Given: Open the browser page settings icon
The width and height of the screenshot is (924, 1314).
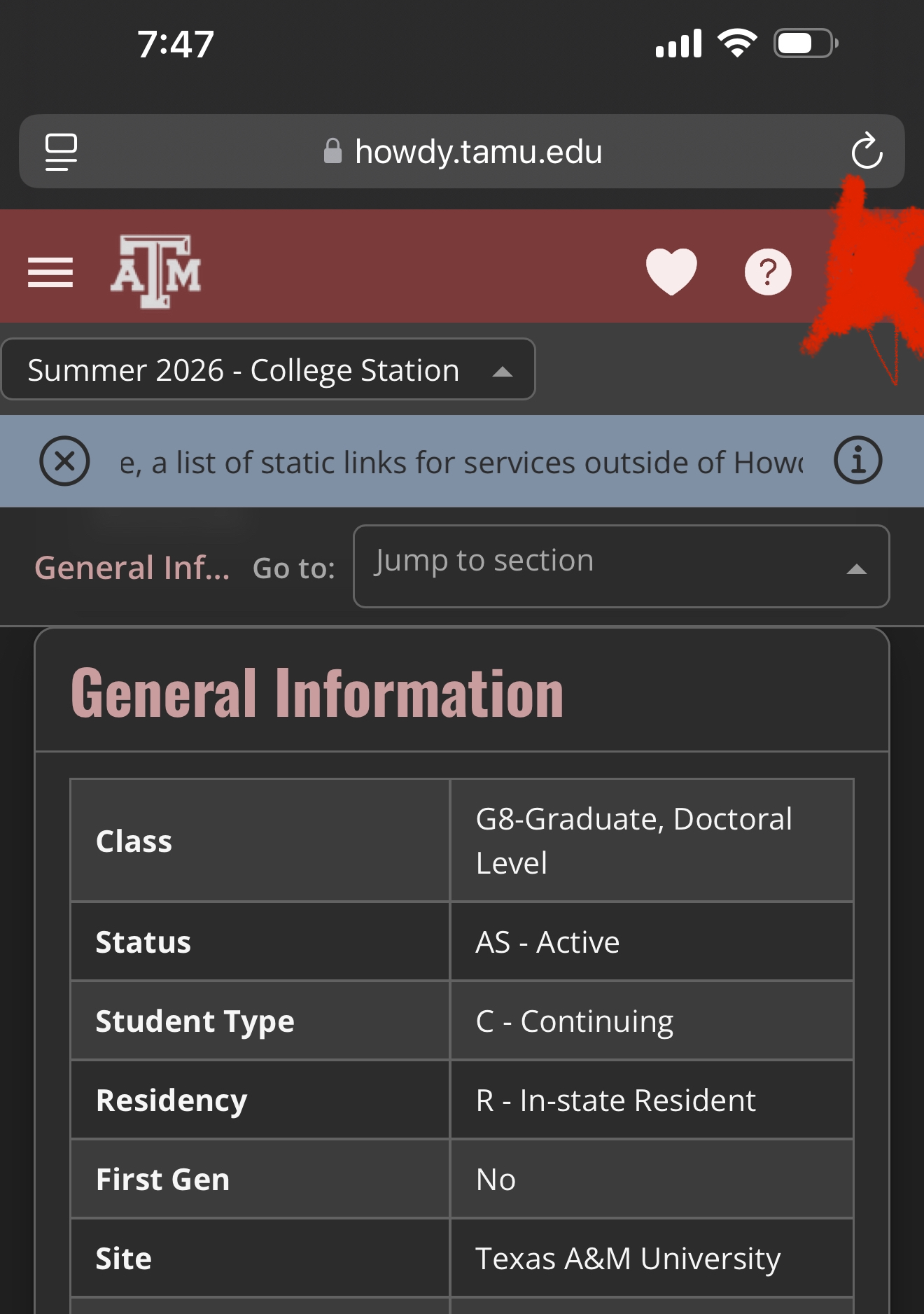Looking at the screenshot, I should [61, 151].
